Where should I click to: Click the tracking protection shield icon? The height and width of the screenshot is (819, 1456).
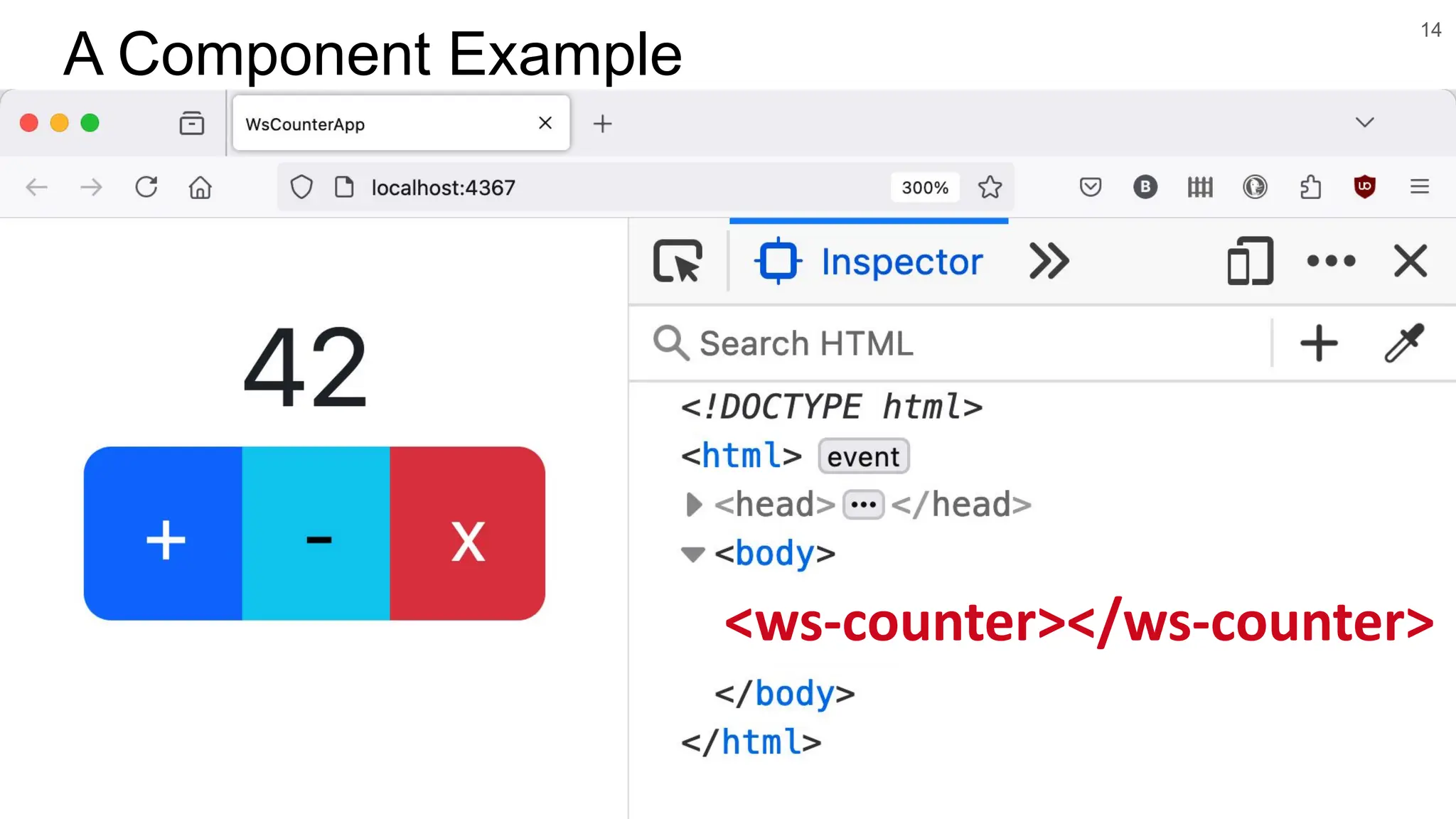[301, 187]
